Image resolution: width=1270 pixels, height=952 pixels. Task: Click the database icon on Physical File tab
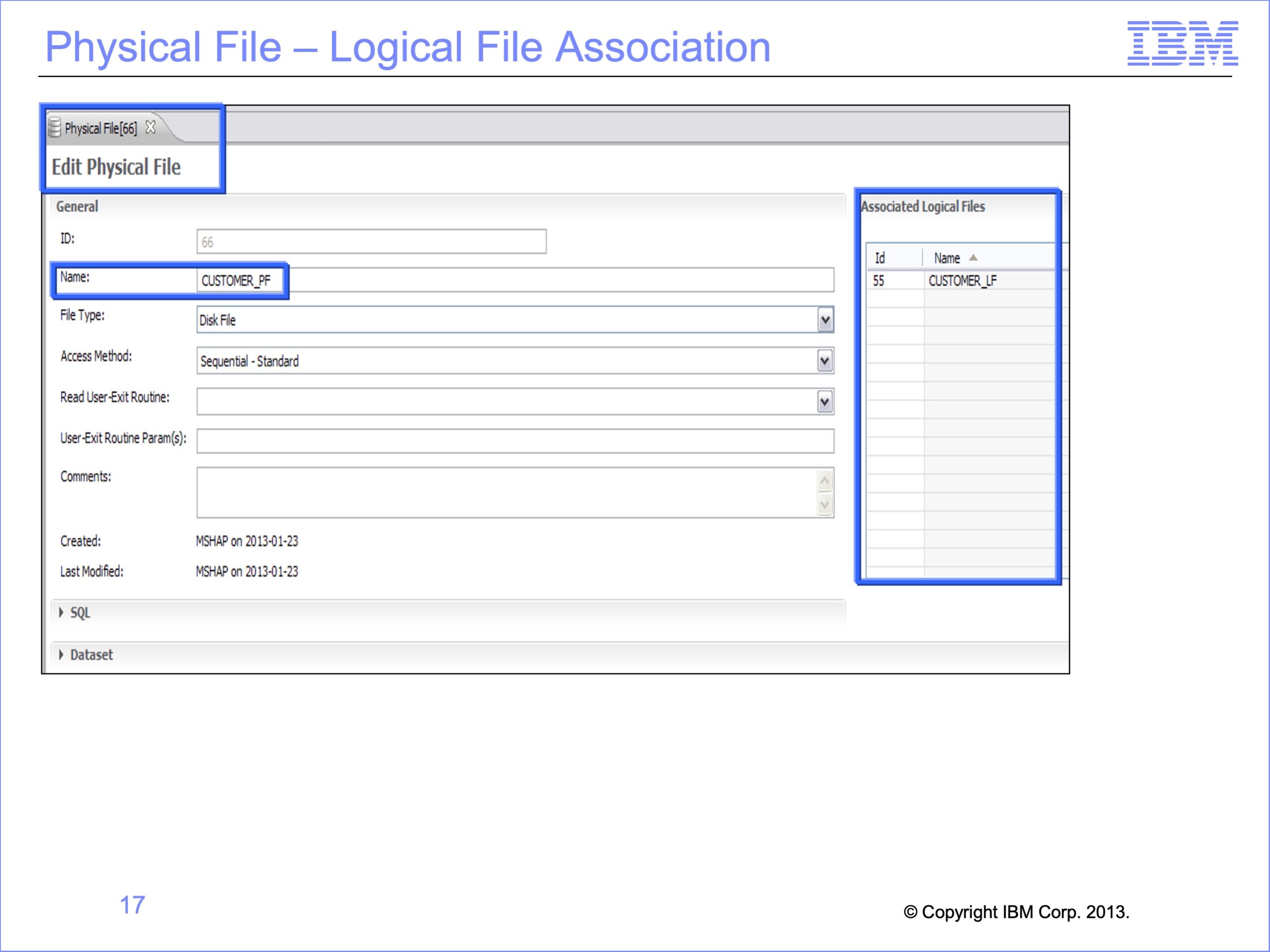point(55,127)
